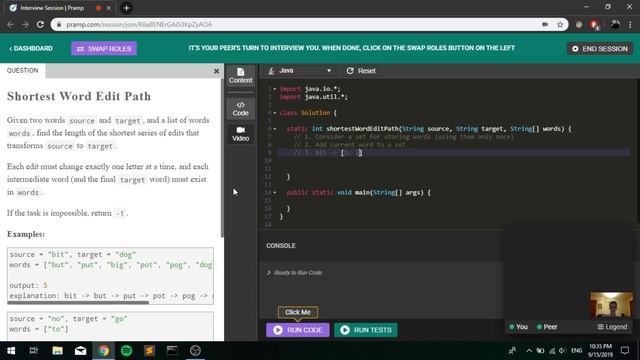This screenshot has height=360, width=640.
Task: Reload the Pramp page
Action: (40, 24)
